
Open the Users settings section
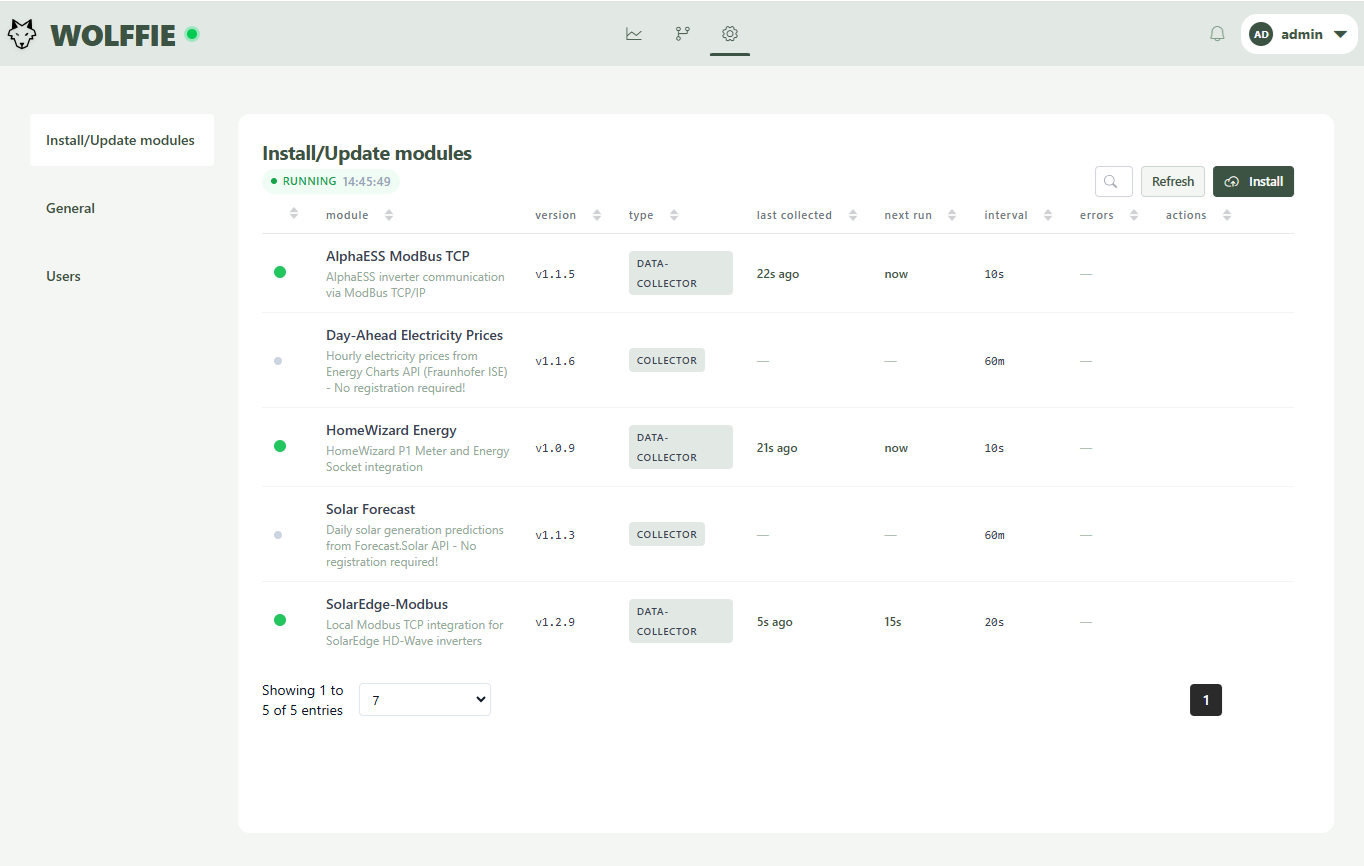tap(63, 276)
